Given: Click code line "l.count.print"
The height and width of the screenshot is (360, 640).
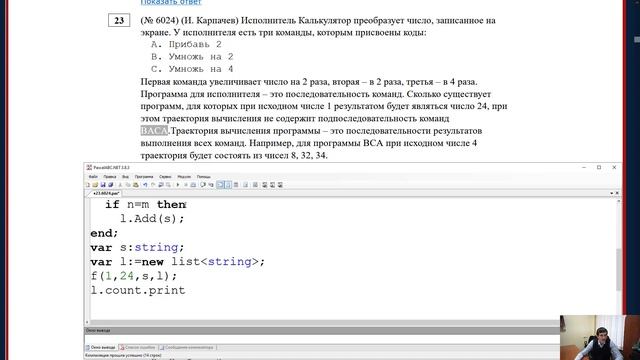Looking at the screenshot, I should [x=138, y=290].
